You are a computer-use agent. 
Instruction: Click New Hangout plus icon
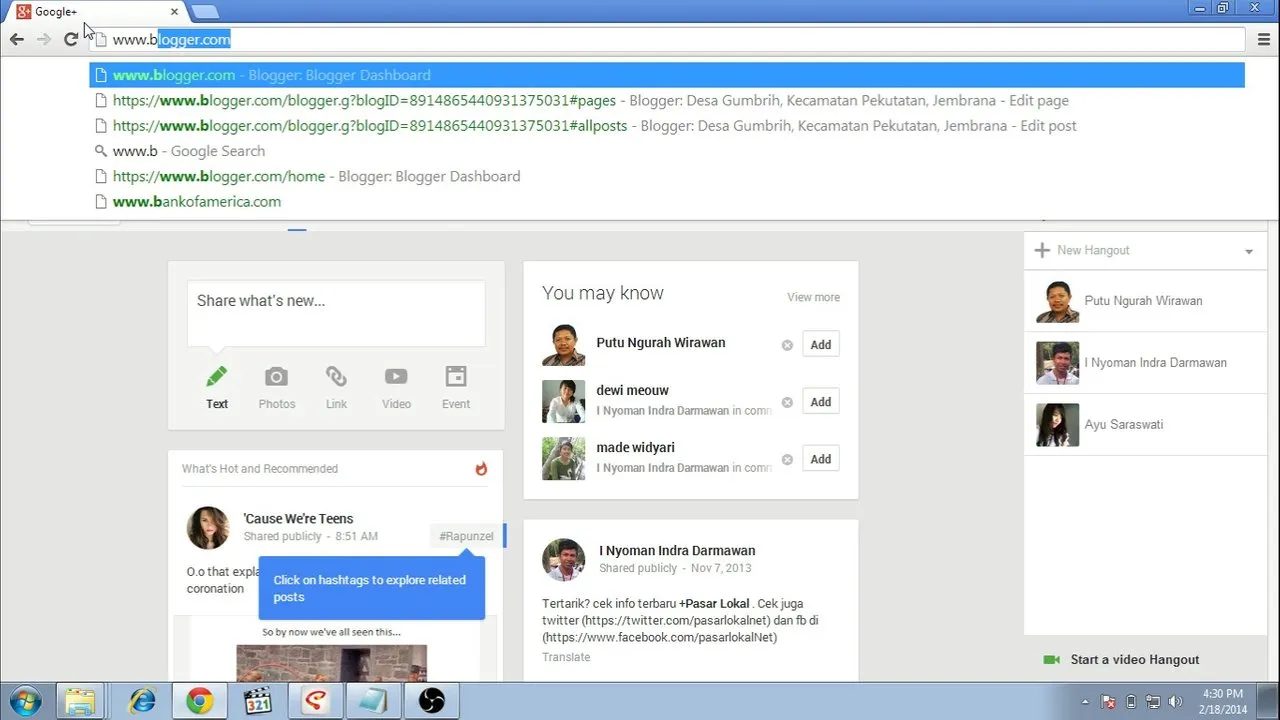coord(1042,250)
